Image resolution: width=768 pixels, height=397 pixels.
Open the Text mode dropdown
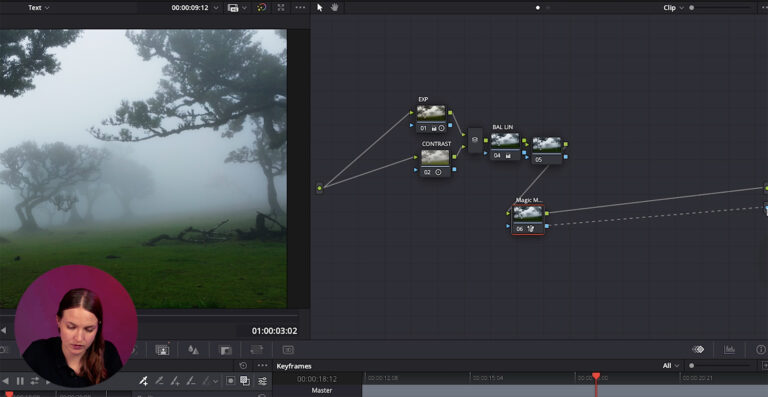coord(38,8)
